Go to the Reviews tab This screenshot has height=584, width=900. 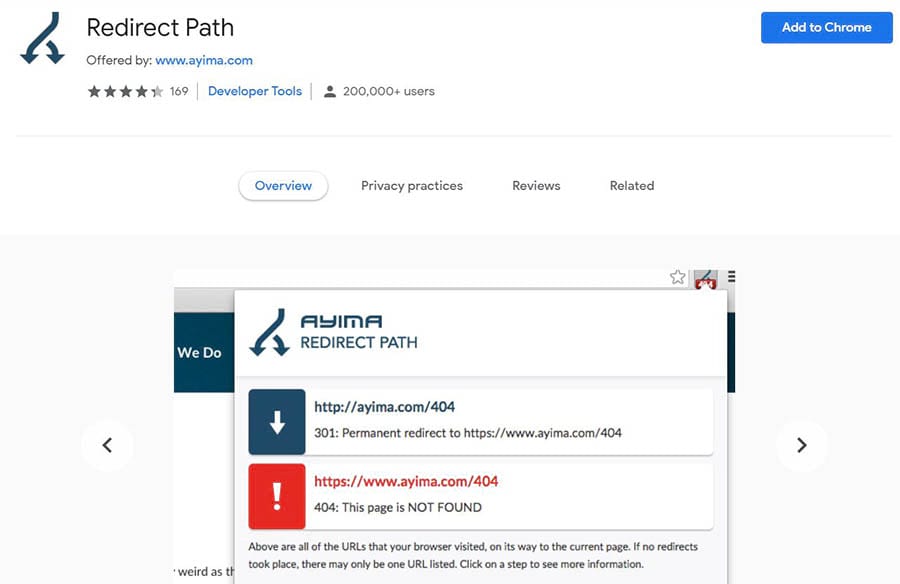click(x=536, y=186)
